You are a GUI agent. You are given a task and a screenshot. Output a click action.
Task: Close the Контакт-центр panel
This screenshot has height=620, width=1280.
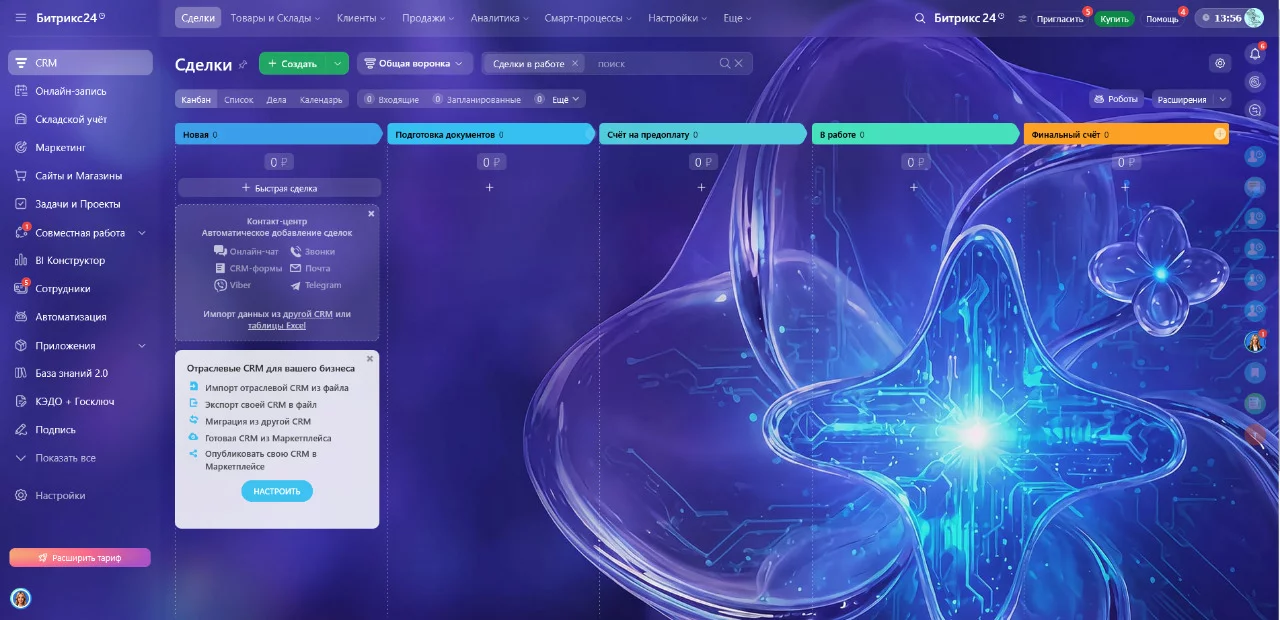point(371,213)
